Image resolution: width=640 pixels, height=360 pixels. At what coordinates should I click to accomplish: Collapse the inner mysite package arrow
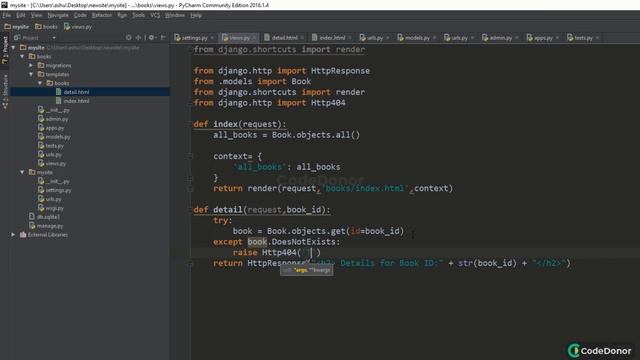click(x=22, y=172)
